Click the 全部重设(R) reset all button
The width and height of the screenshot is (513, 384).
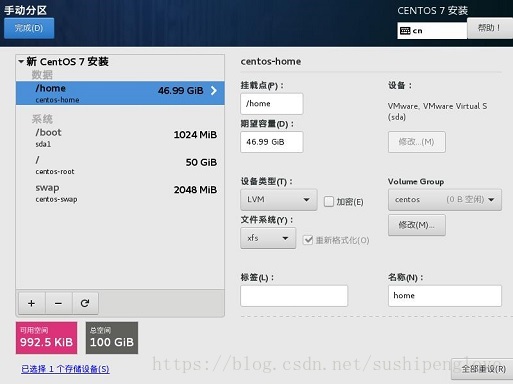[483, 369]
